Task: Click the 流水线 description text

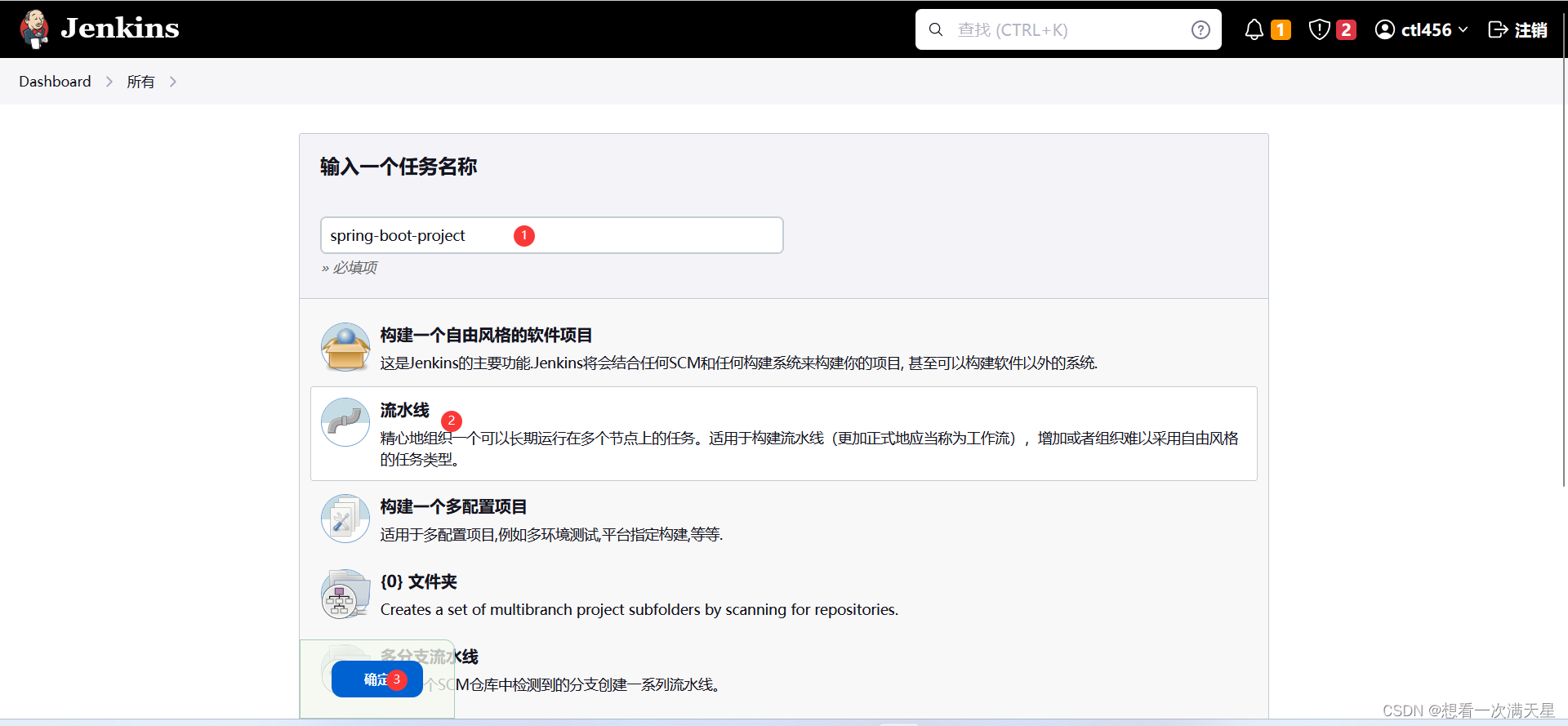Action: pos(809,448)
